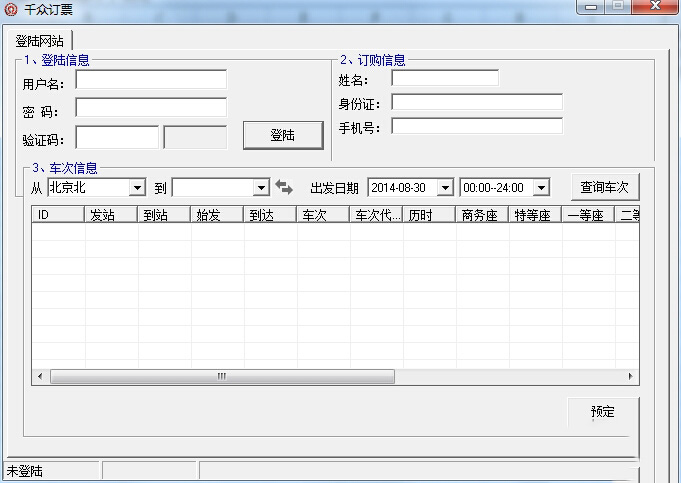Open the 00:00--24:00 time range dropdown
This screenshot has width=681, height=483.
(541, 188)
